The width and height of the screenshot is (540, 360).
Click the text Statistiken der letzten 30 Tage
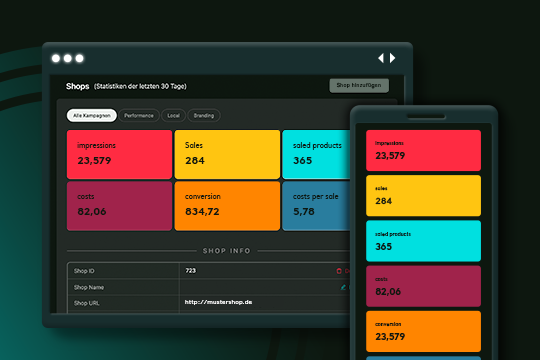[x=140, y=86]
